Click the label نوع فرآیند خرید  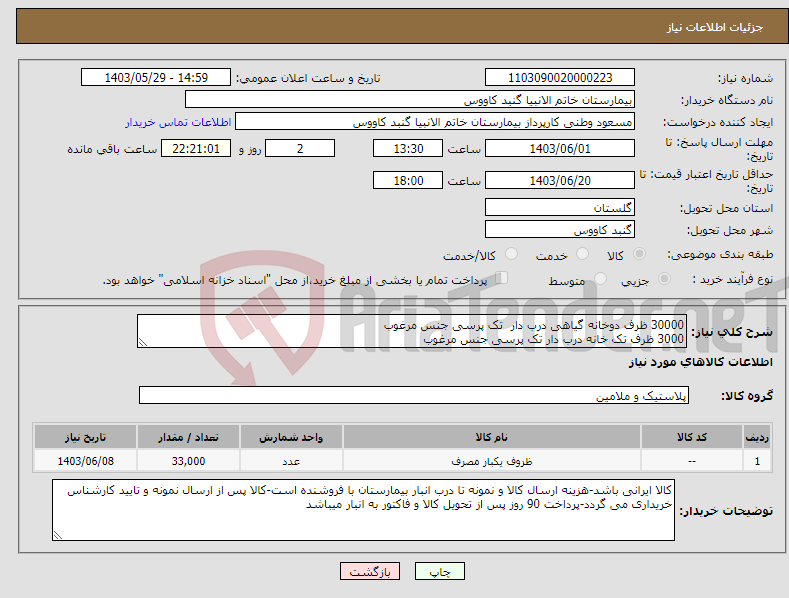coord(733,279)
